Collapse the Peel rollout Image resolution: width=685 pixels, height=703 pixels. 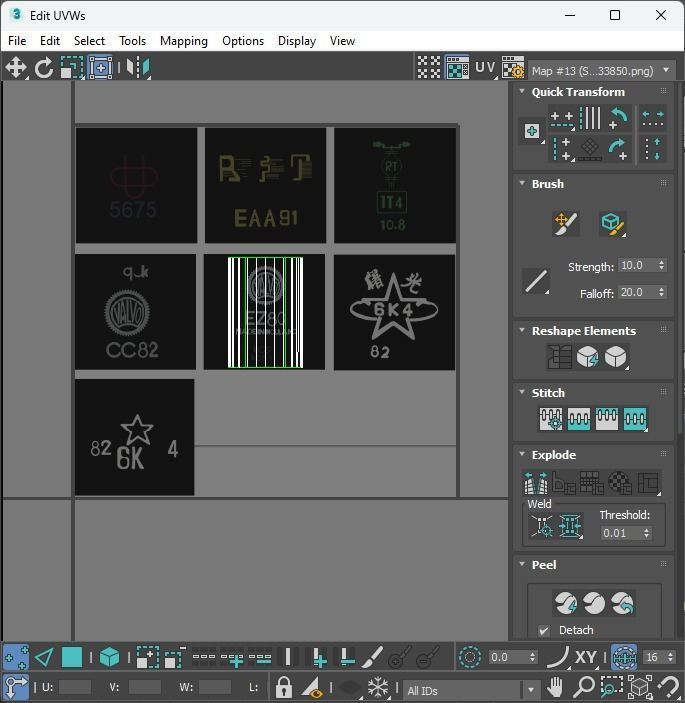pyautogui.click(x=522, y=564)
